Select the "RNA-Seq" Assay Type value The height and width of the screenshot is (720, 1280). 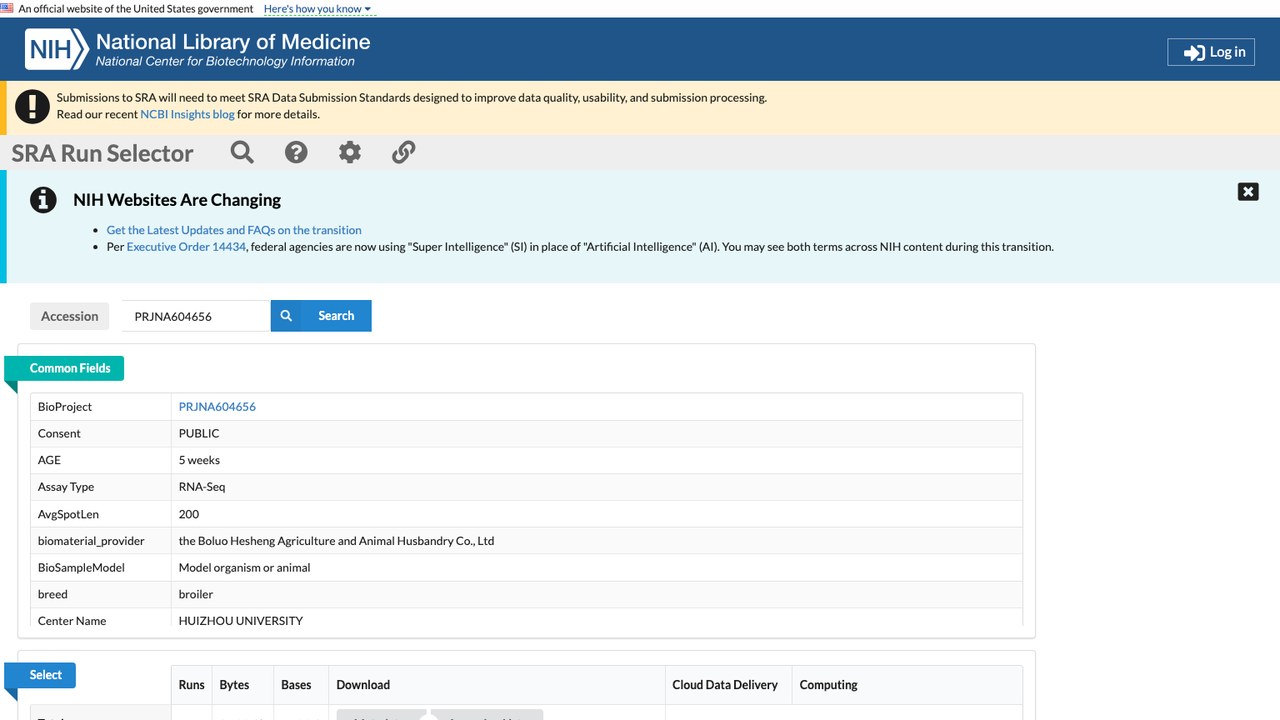tap(202, 487)
